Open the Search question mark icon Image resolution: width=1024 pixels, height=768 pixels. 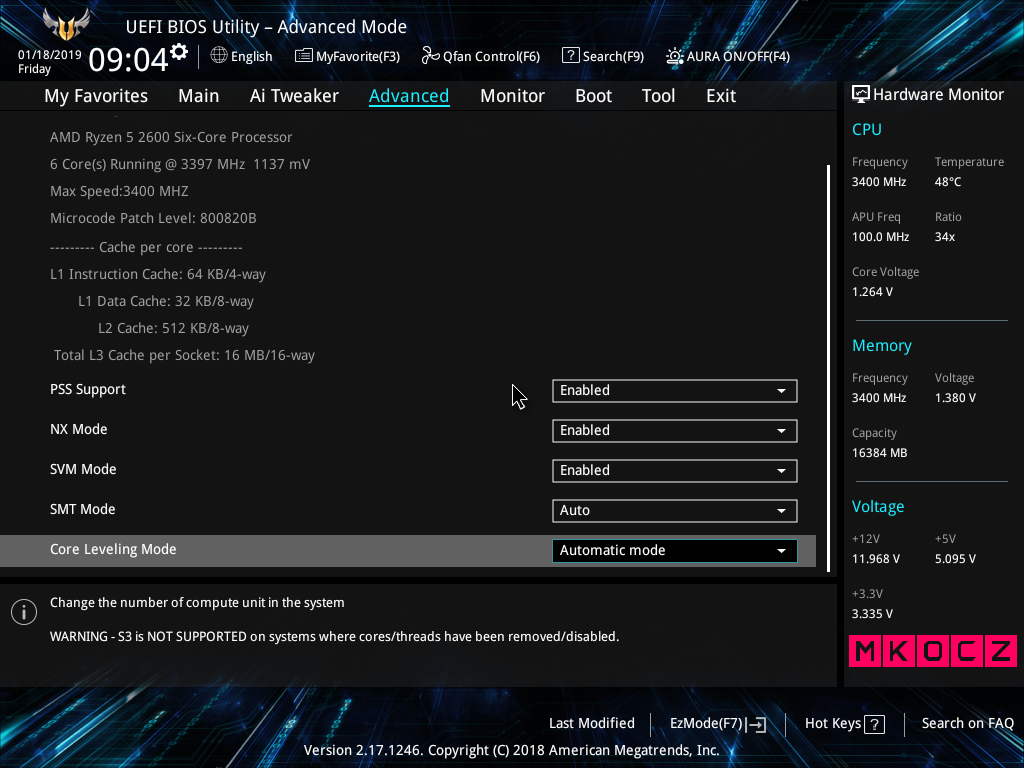pyautogui.click(x=570, y=56)
